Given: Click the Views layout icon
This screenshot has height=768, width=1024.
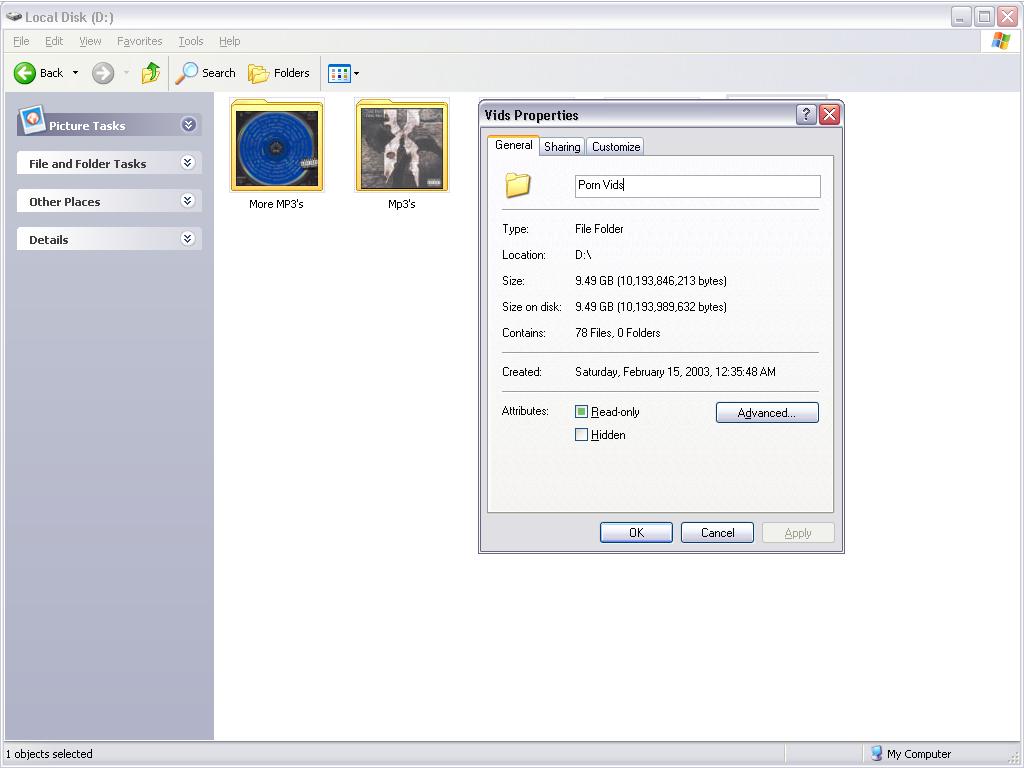Looking at the screenshot, I should 339,73.
